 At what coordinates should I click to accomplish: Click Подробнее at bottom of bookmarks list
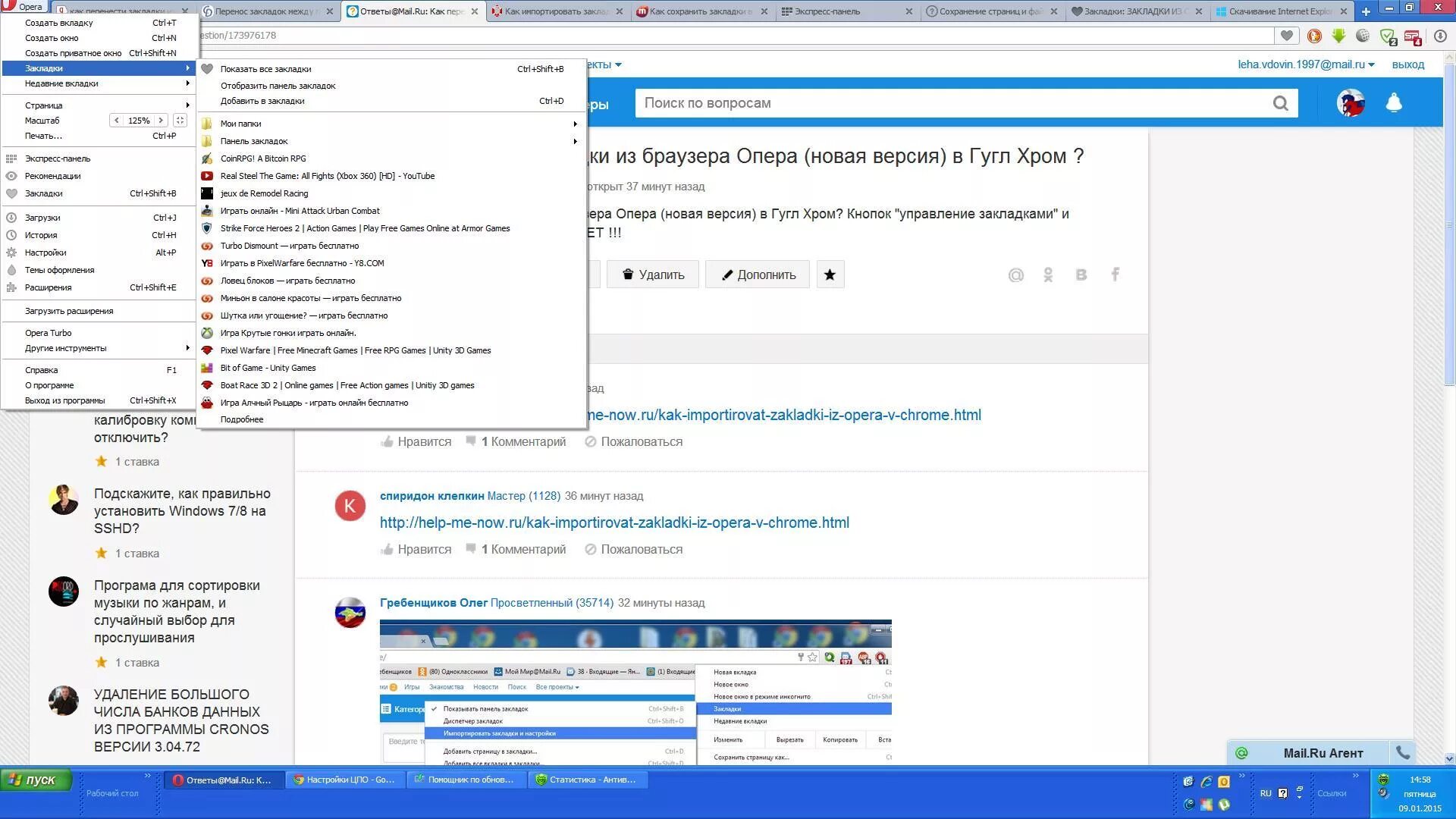391,419
